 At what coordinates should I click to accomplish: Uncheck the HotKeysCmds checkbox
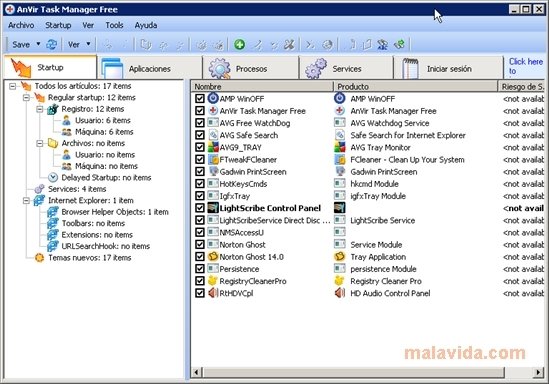pyautogui.click(x=200, y=184)
